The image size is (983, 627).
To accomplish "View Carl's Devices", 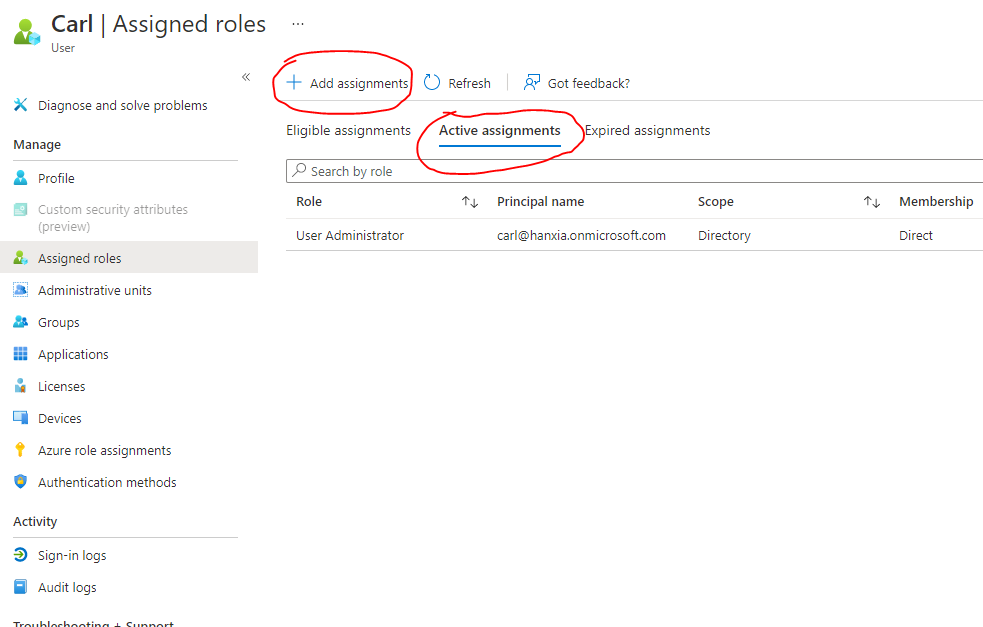I will click(62, 417).
